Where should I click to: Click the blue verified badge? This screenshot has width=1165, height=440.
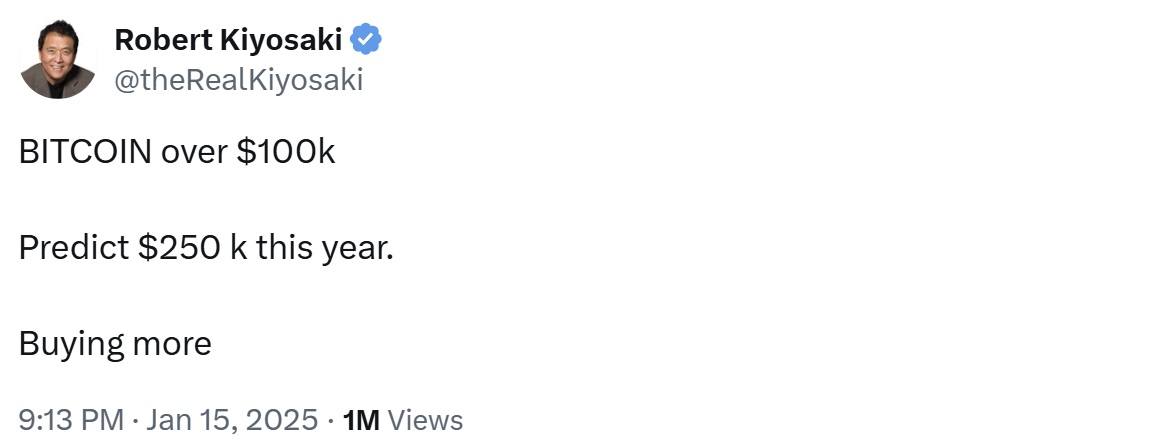point(366,40)
